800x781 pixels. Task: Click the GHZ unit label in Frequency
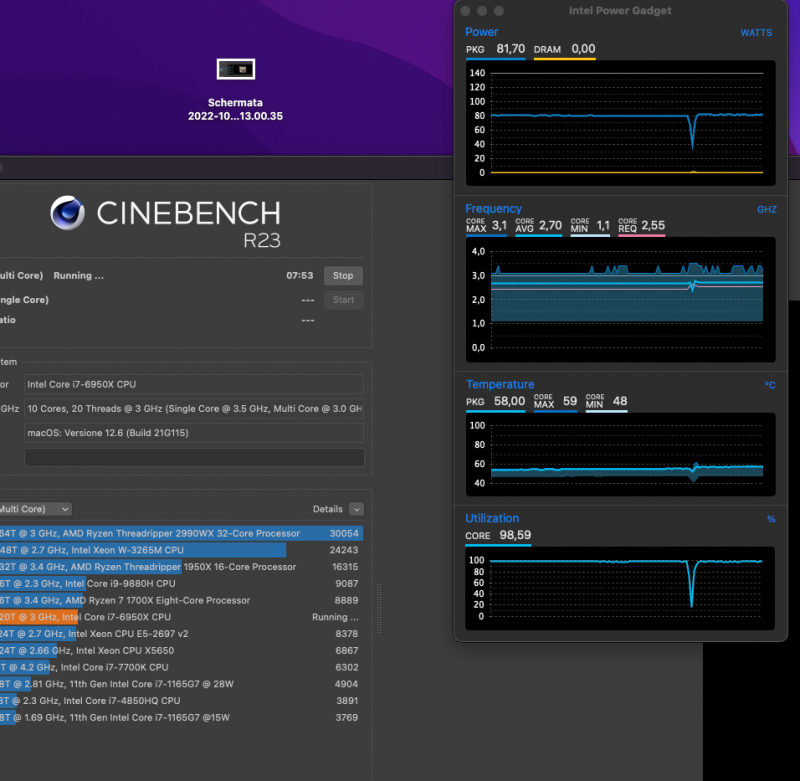(767, 210)
